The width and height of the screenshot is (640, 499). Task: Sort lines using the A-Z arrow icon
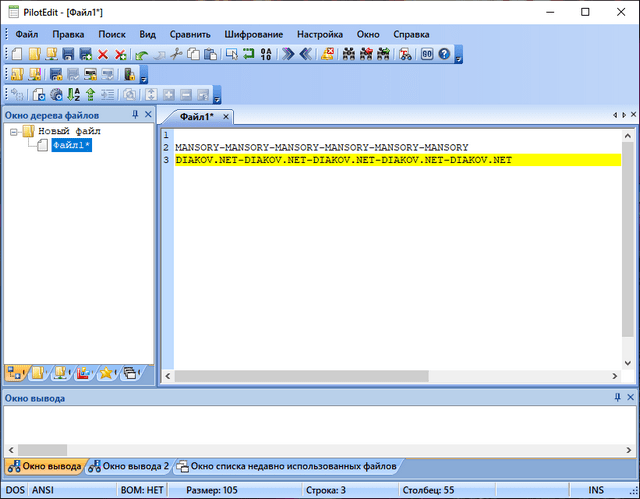[x=73, y=95]
